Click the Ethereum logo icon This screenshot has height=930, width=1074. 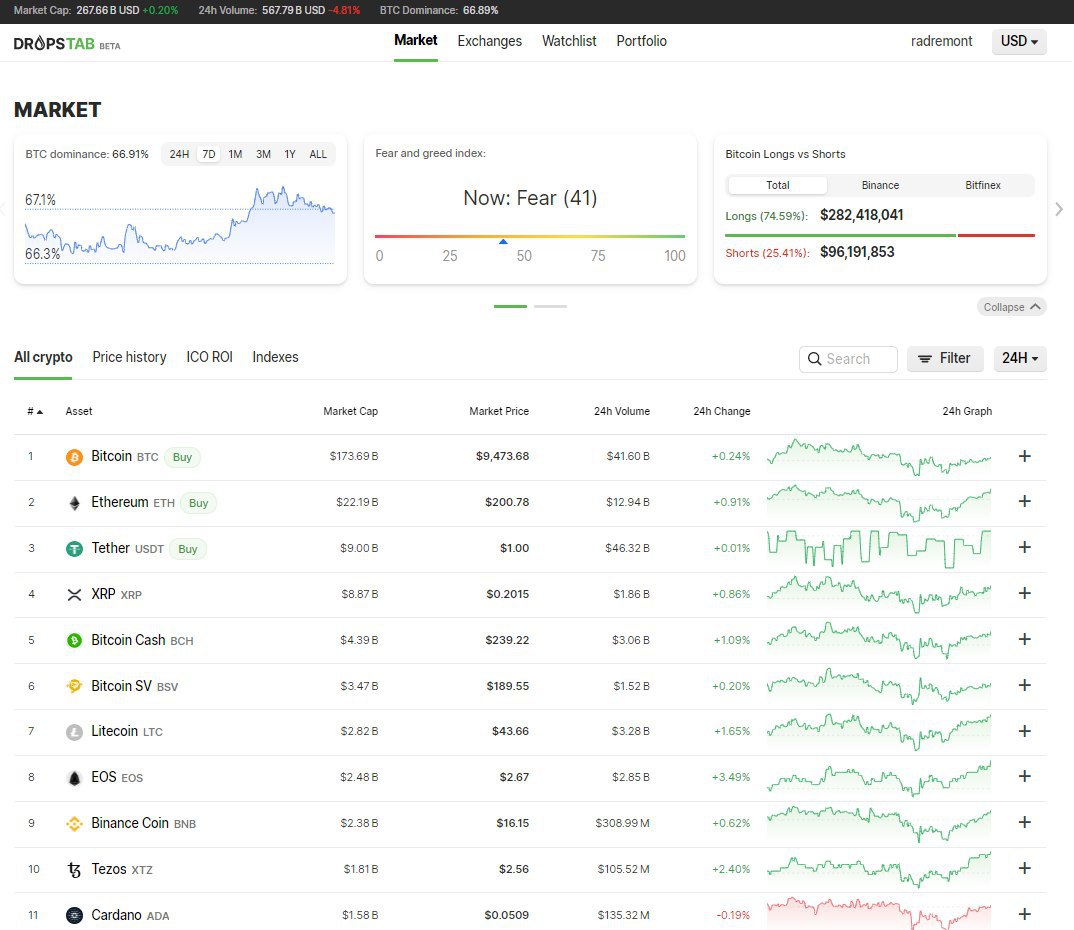pyautogui.click(x=74, y=503)
